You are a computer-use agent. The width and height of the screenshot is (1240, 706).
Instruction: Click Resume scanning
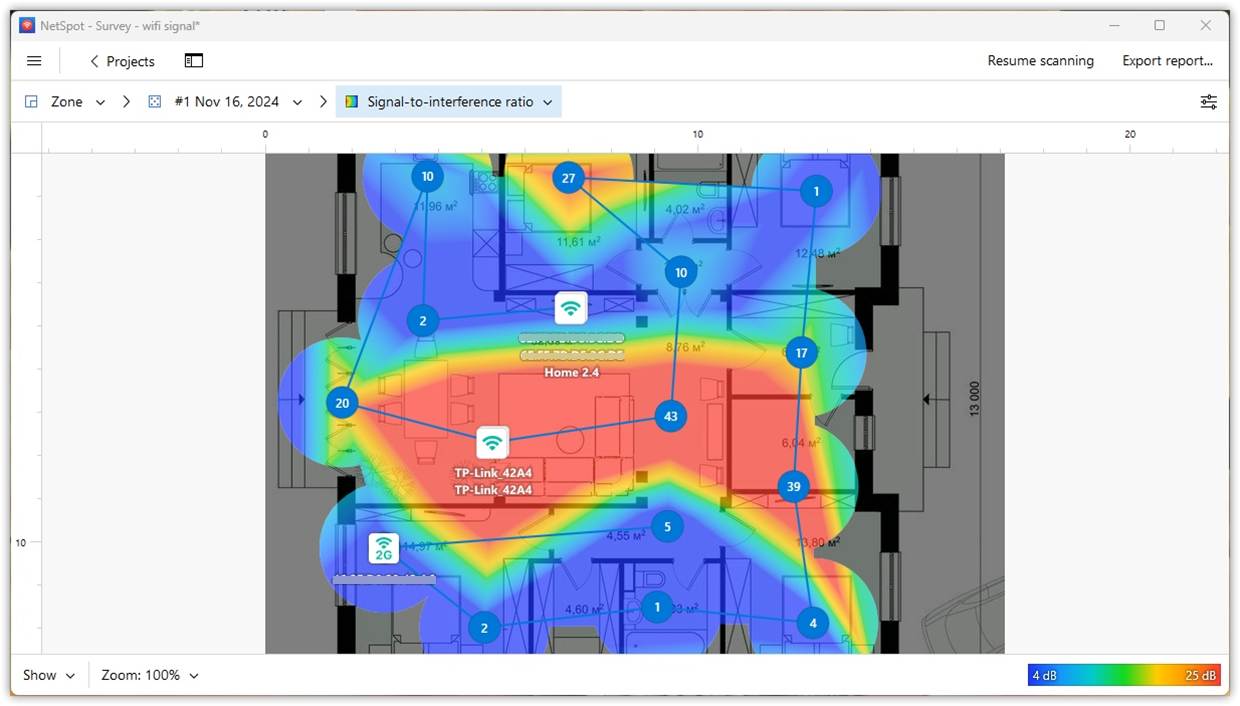[x=1040, y=61]
